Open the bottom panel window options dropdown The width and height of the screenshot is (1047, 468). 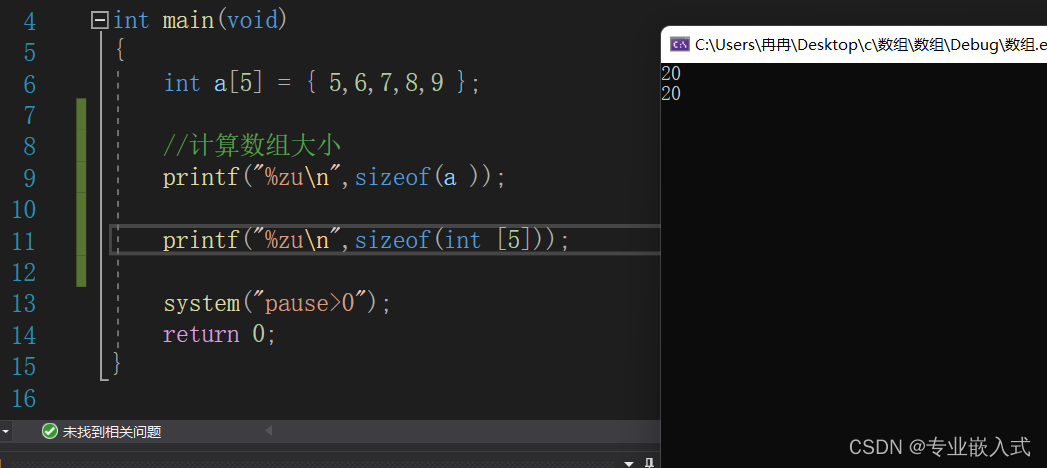pos(628,463)
